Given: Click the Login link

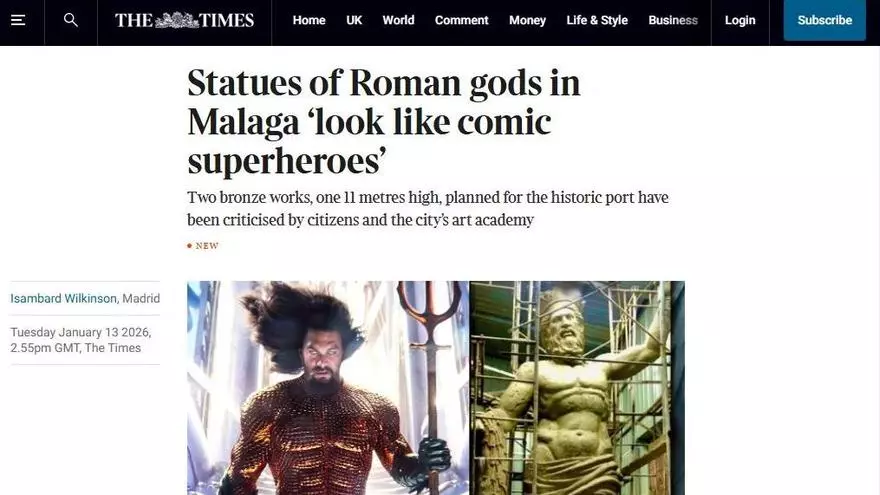Looking at the screenshot, I should [x=740, y=20].
